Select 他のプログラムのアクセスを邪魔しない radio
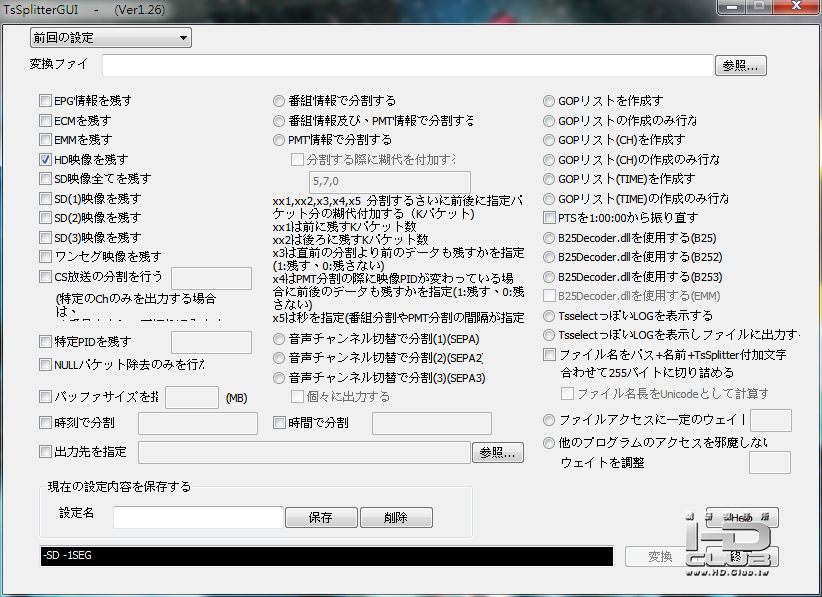The width and height of the screenshot is (822, 597). [549, 443]
